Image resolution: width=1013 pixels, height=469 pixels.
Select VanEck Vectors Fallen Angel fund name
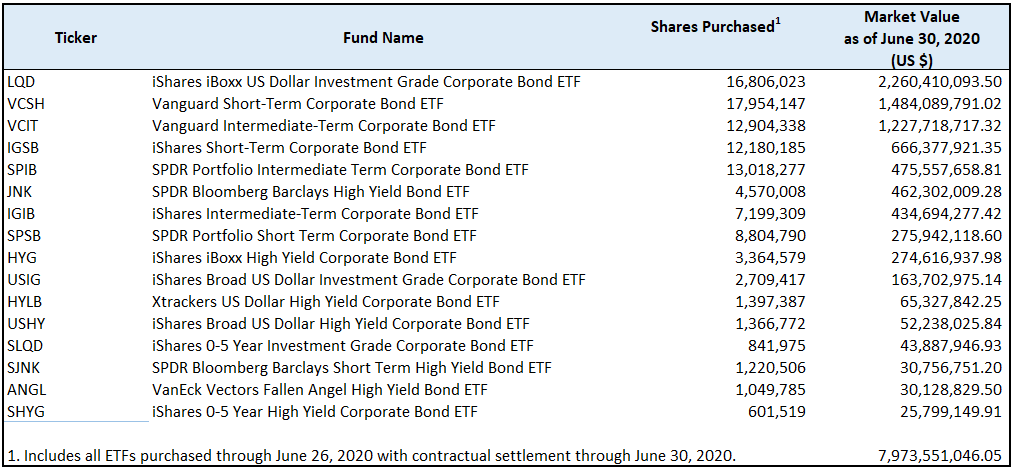[x=319, y=389]
